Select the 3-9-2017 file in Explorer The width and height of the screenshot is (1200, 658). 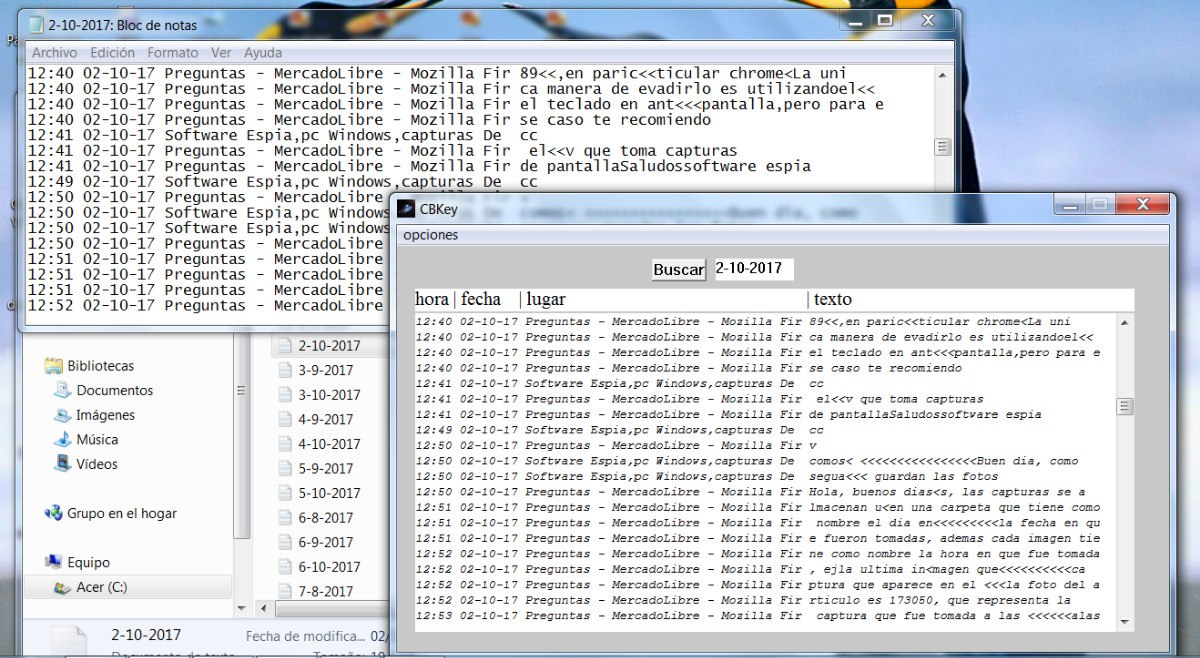pos(325,370)
